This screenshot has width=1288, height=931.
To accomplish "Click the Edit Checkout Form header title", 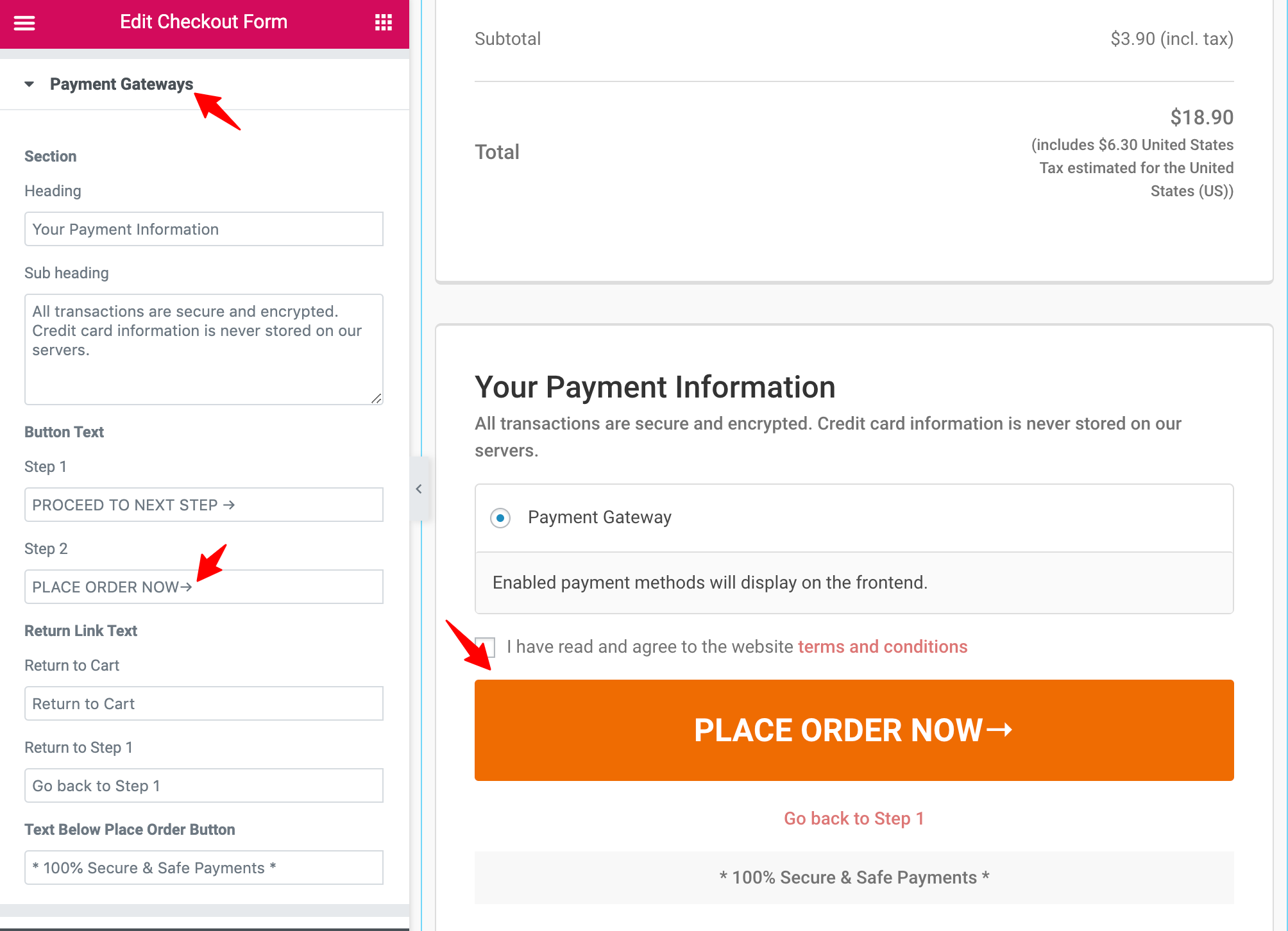I will [204, 22].
